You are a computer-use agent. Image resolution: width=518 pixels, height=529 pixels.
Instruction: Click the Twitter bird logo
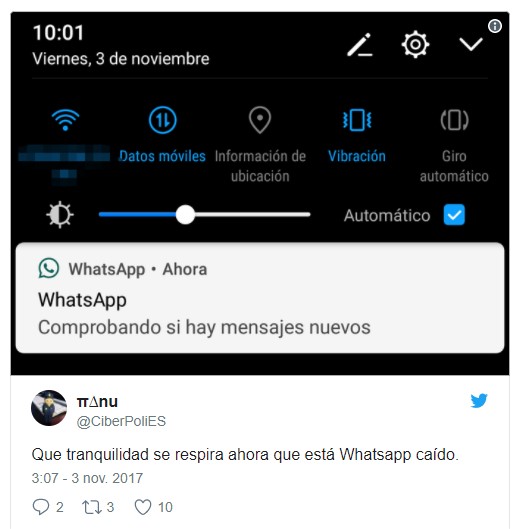pos(479,400)
